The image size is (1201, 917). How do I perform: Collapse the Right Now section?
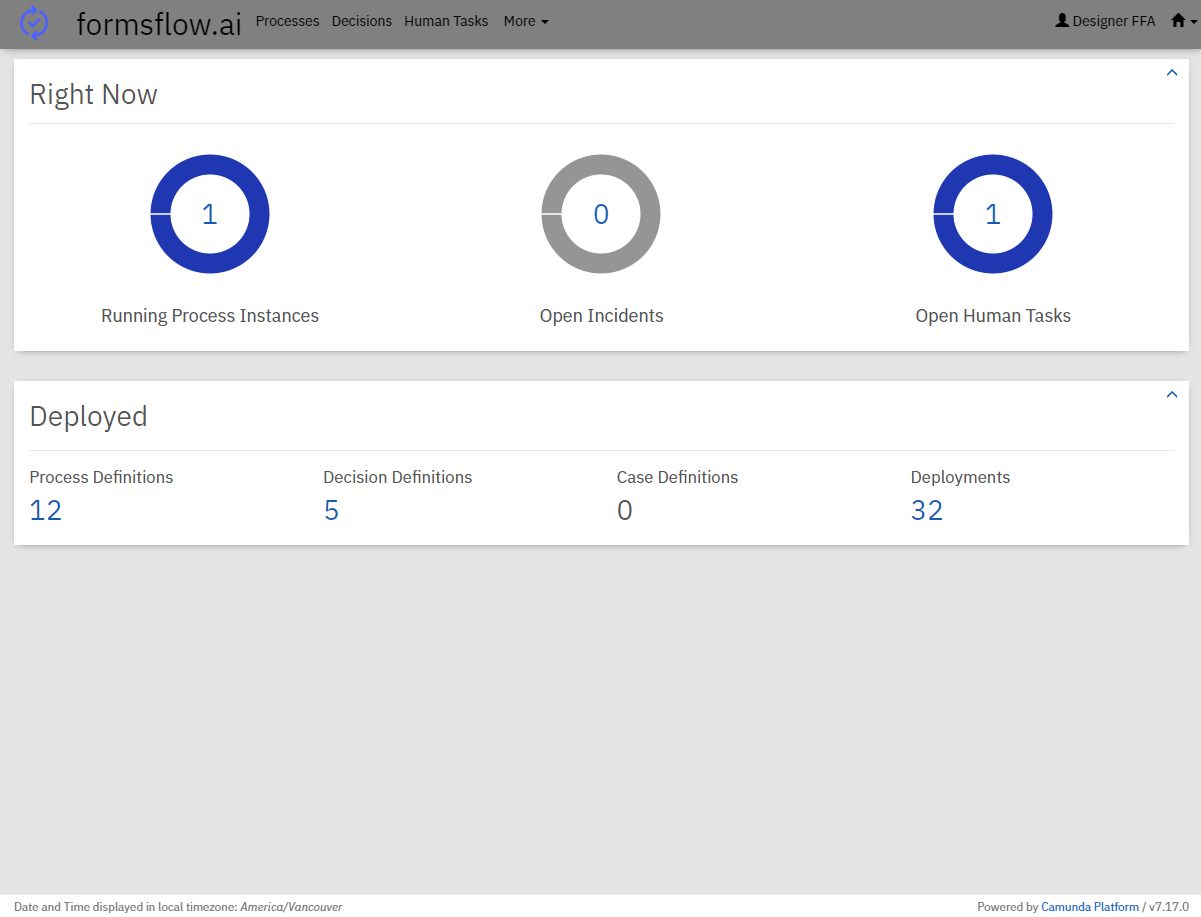tap(1172, 73)
